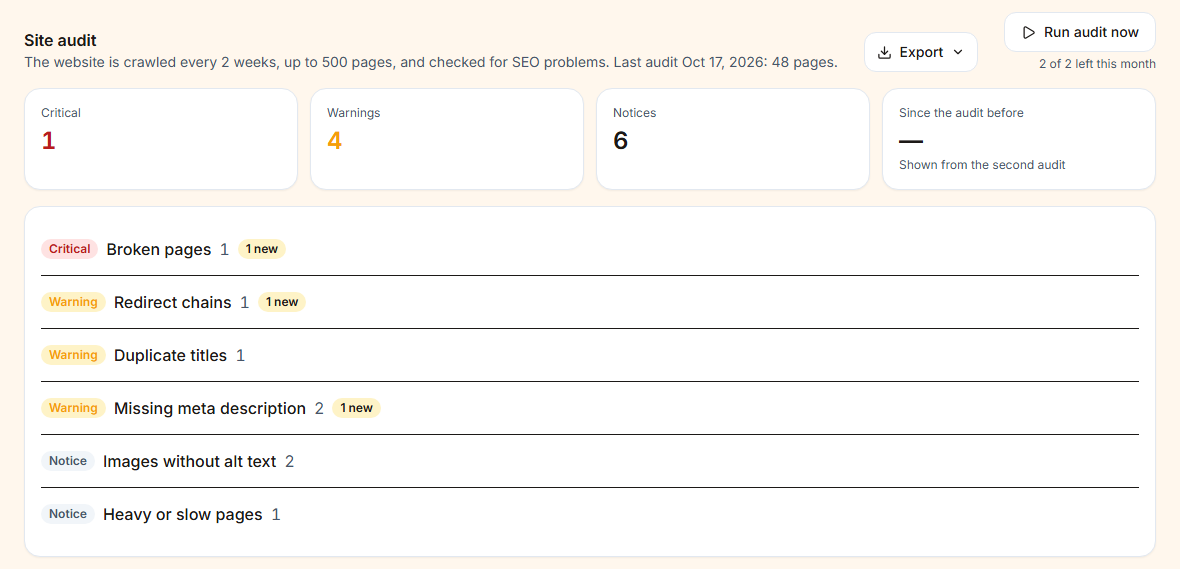Click 1 new tag on Broken pages
The width and height of the screenshot is (1180, 569).
[x=262, y=249]
